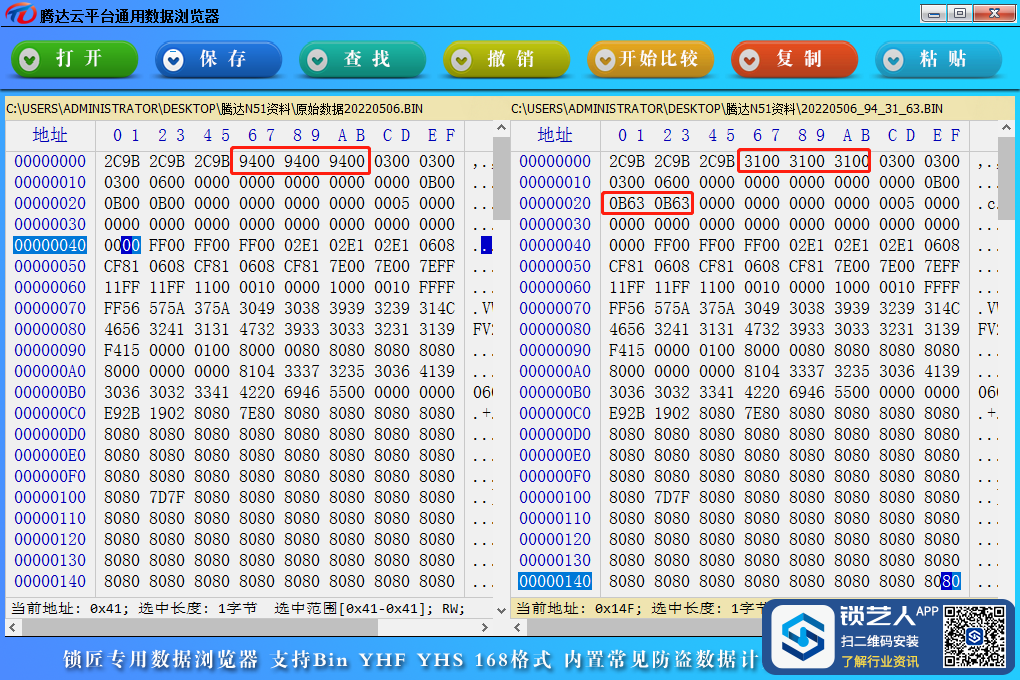Click the 粘贴 (Paste) button

tap(939, 59)
